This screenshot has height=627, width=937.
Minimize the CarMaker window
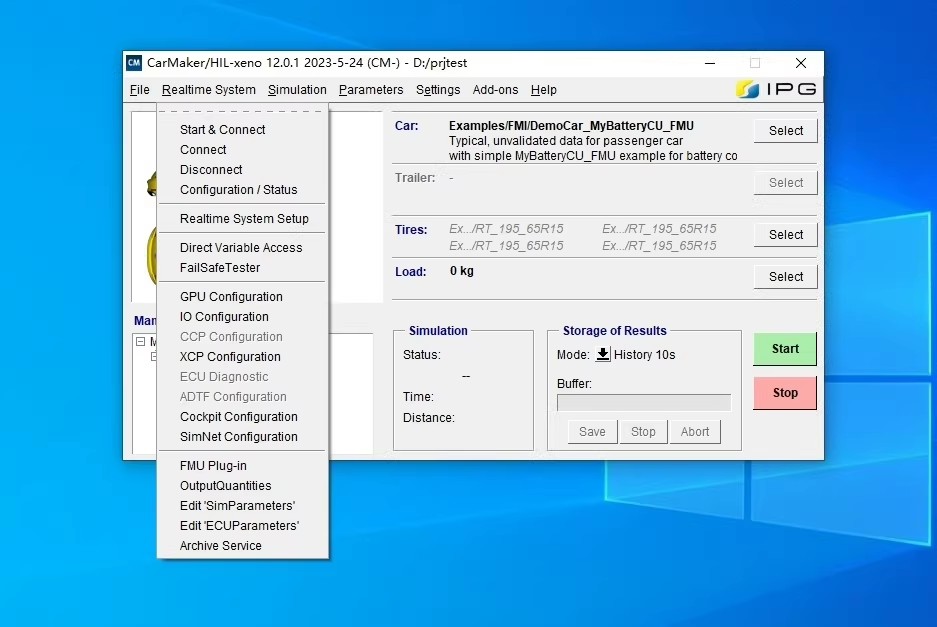710,63
